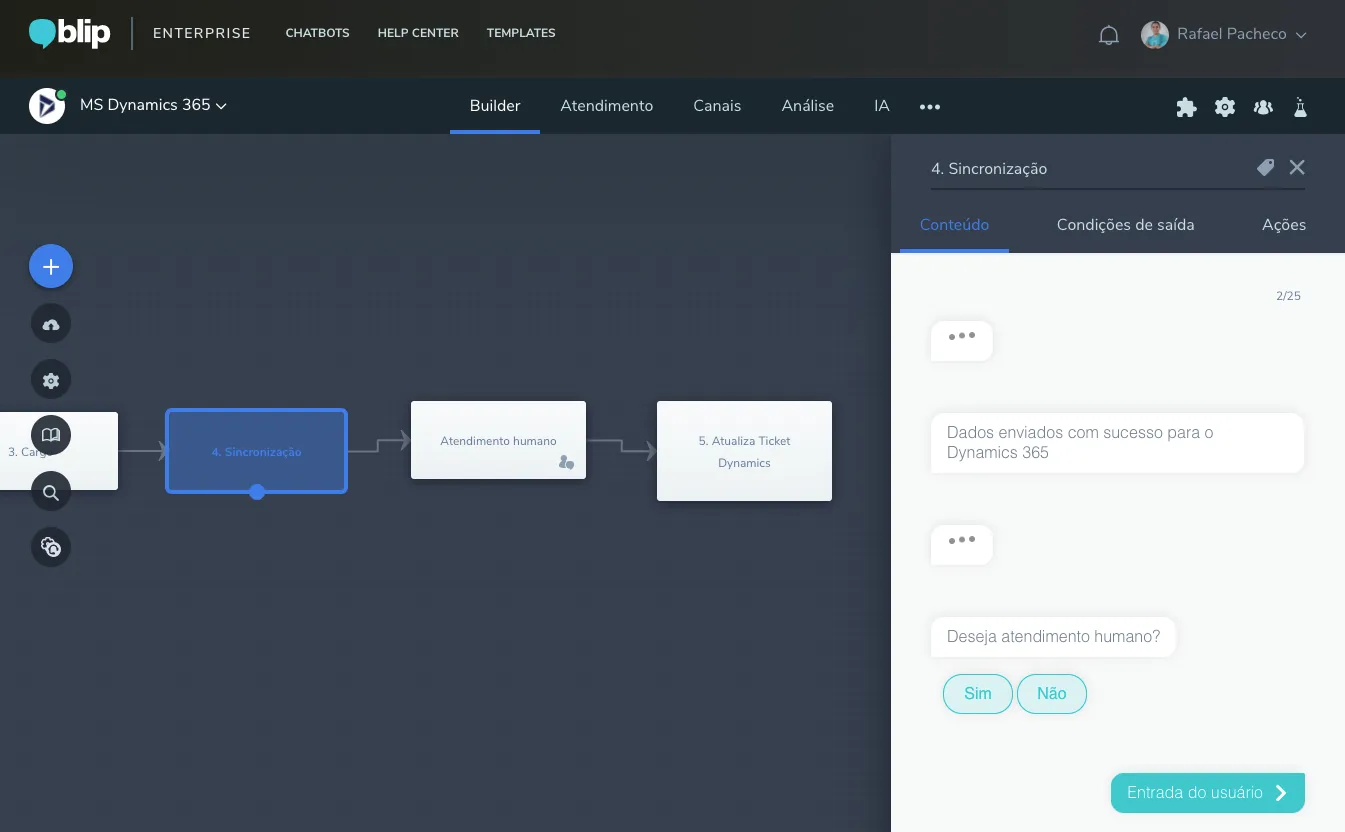Open the Conteúdo tab
1345x832 pixels.
coord(954,225)
